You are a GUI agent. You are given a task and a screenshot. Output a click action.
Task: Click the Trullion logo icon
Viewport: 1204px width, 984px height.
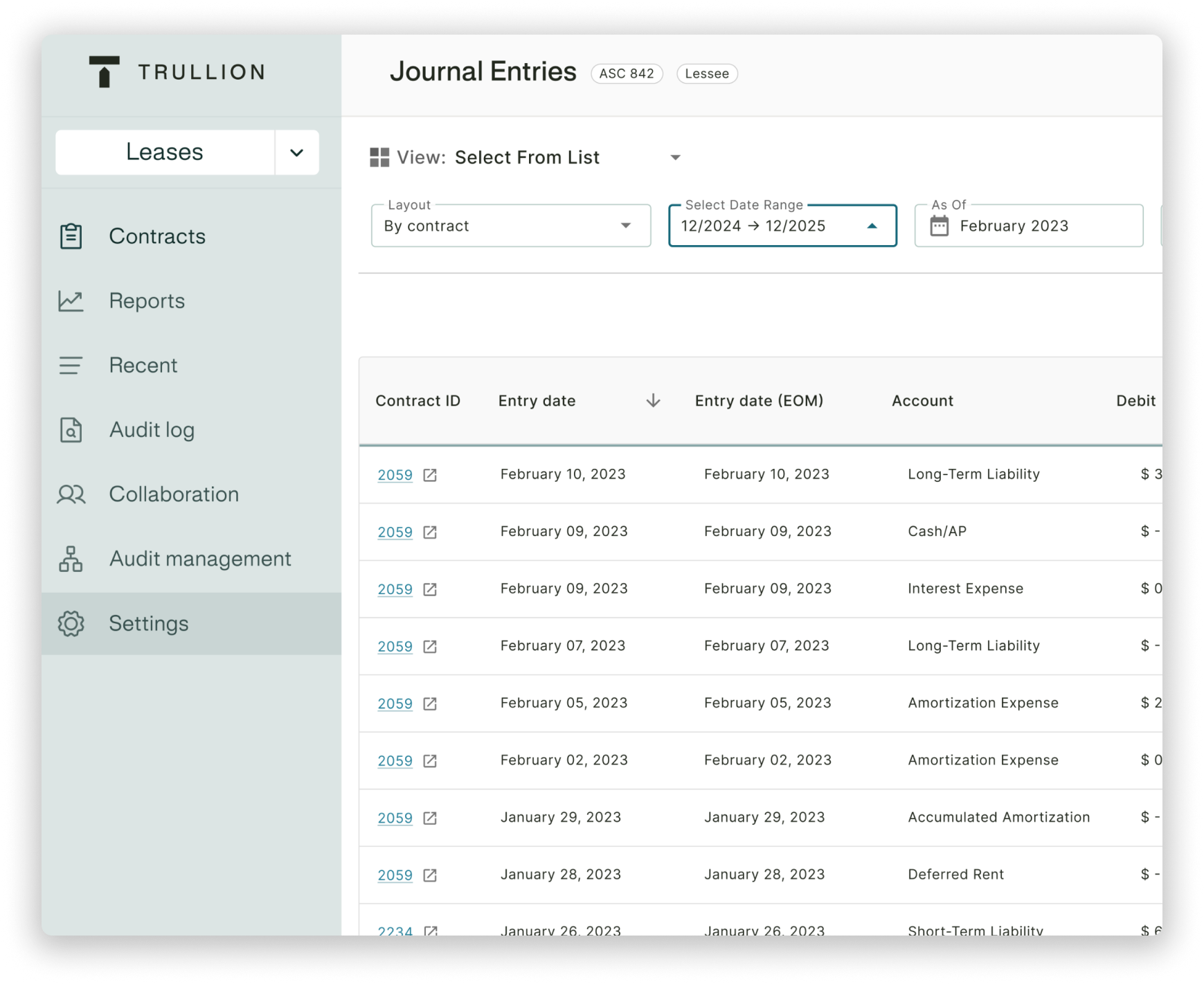(x=105, y=71)
